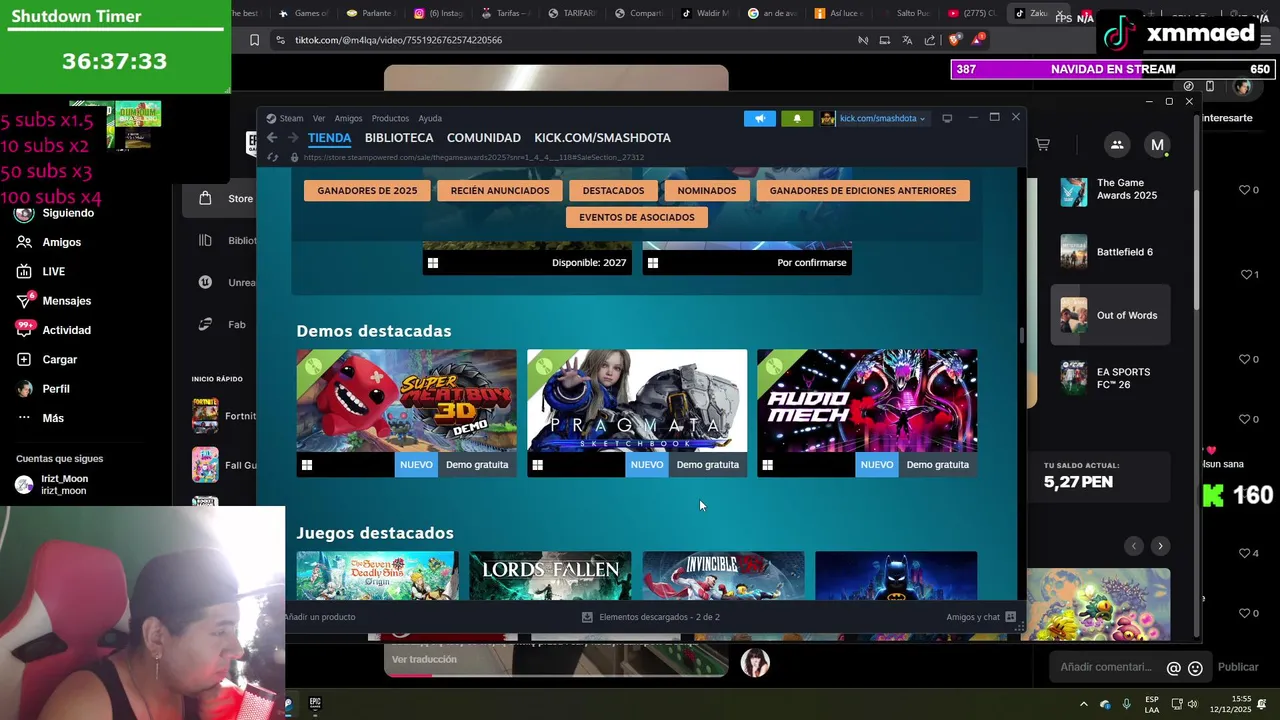Select EA SPORTS FC 26 in Epic list
The image size is (1280, 720).
[x=1110, y=378]
